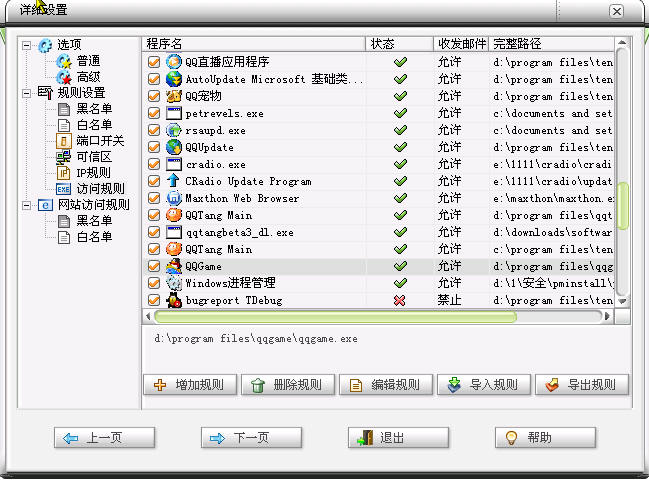
Task: Toggle the Windows进程管理 rule checkbox
Action: click(x=154, y=283)
